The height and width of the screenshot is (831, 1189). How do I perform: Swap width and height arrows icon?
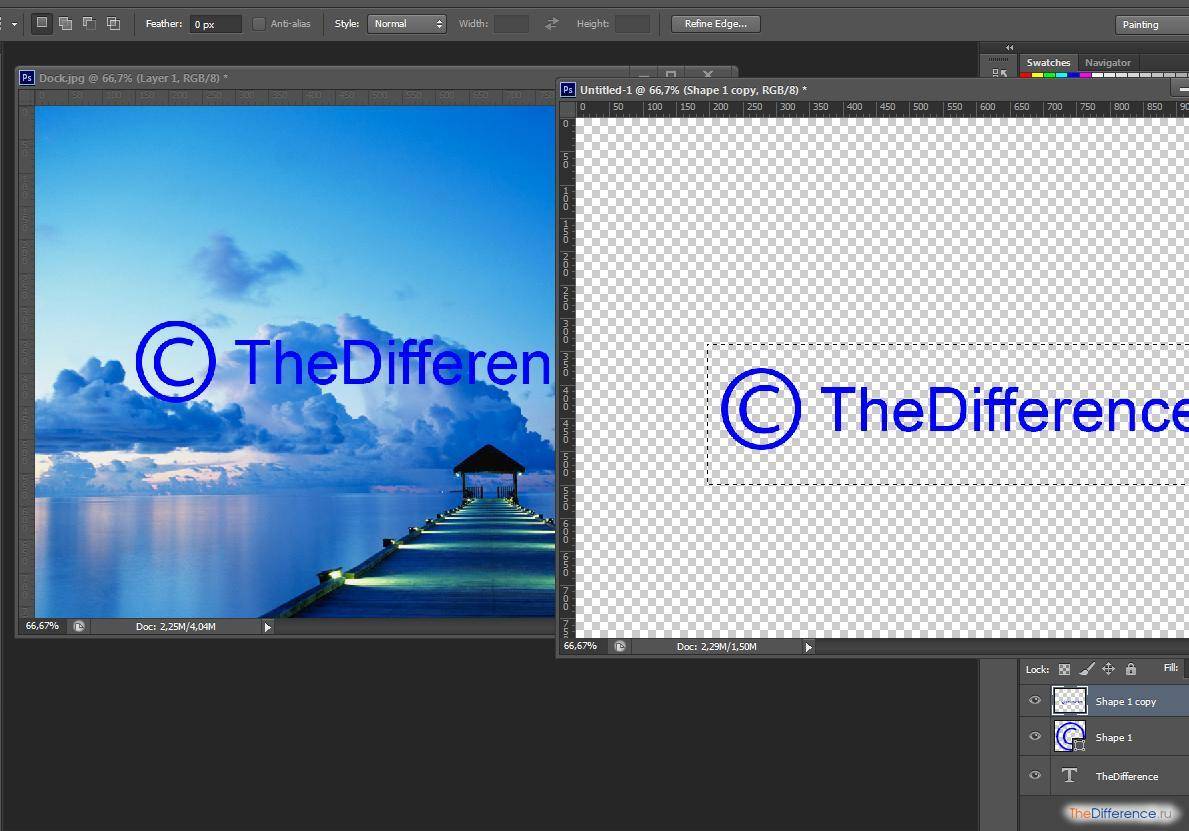click(551, 24)
